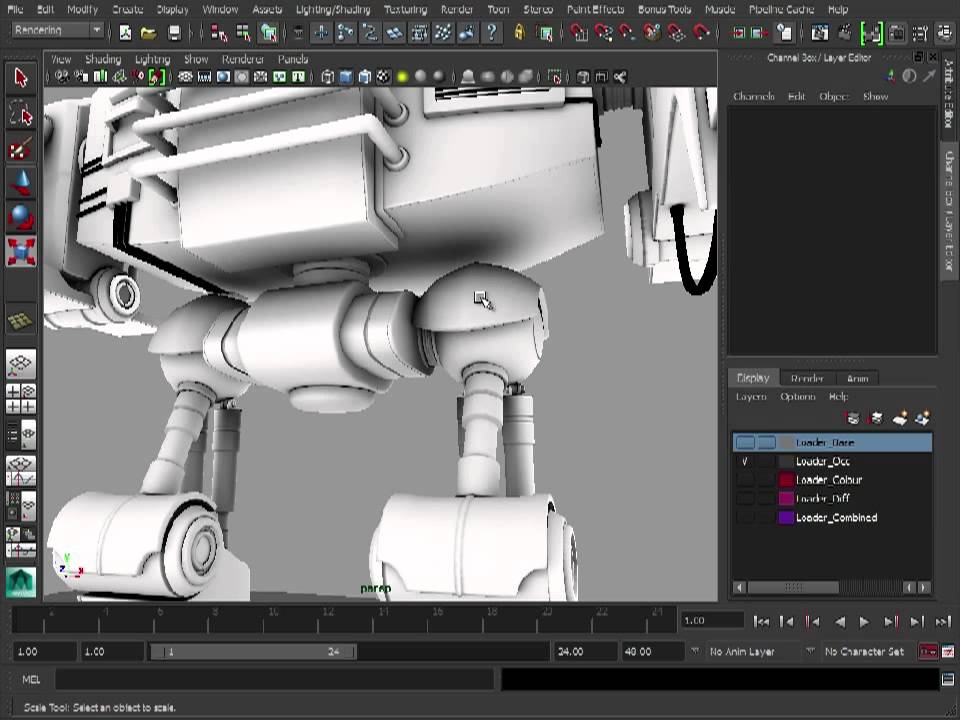The image size is (960, 720).
Task: Enable smooth shade all cube icon
Action: pyautogui.click(x=346, y=77)
